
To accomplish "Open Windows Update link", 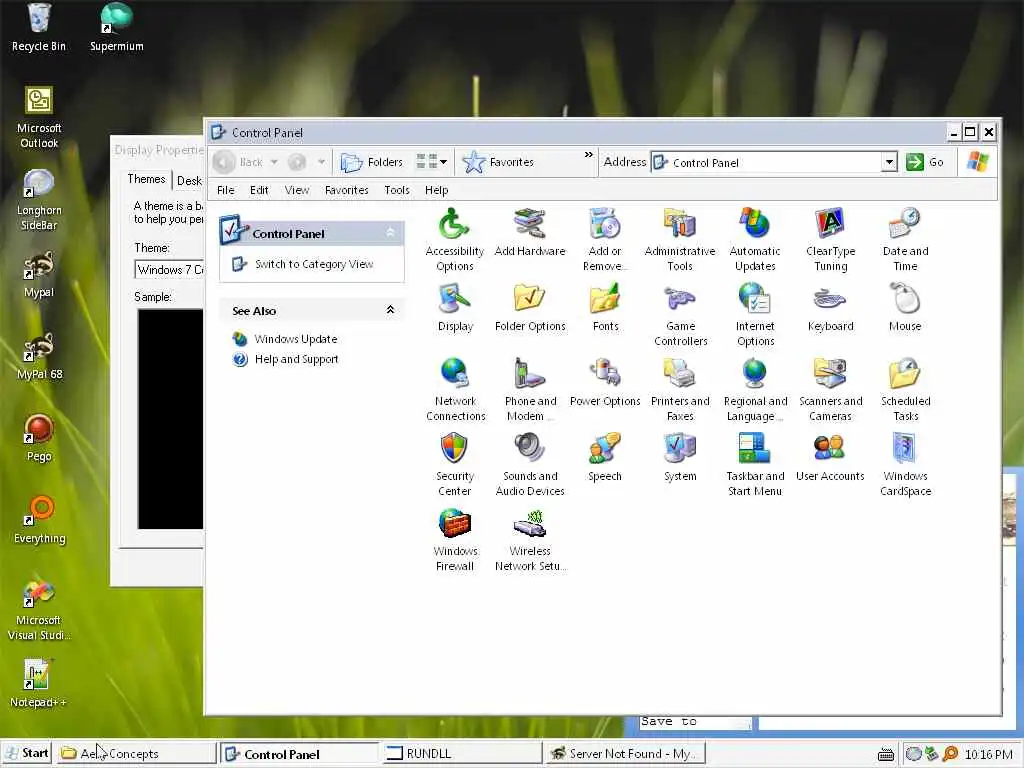I will tap(296, 339).
